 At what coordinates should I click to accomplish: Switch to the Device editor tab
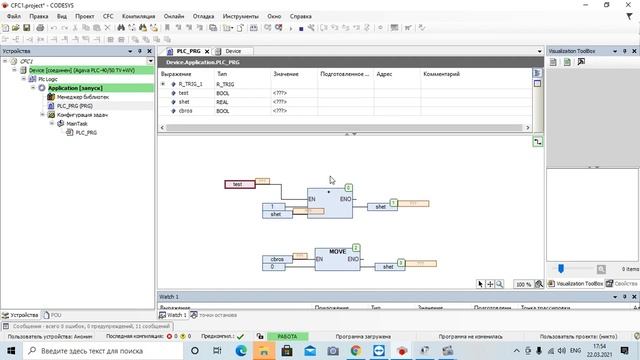(x=233, y=51)
